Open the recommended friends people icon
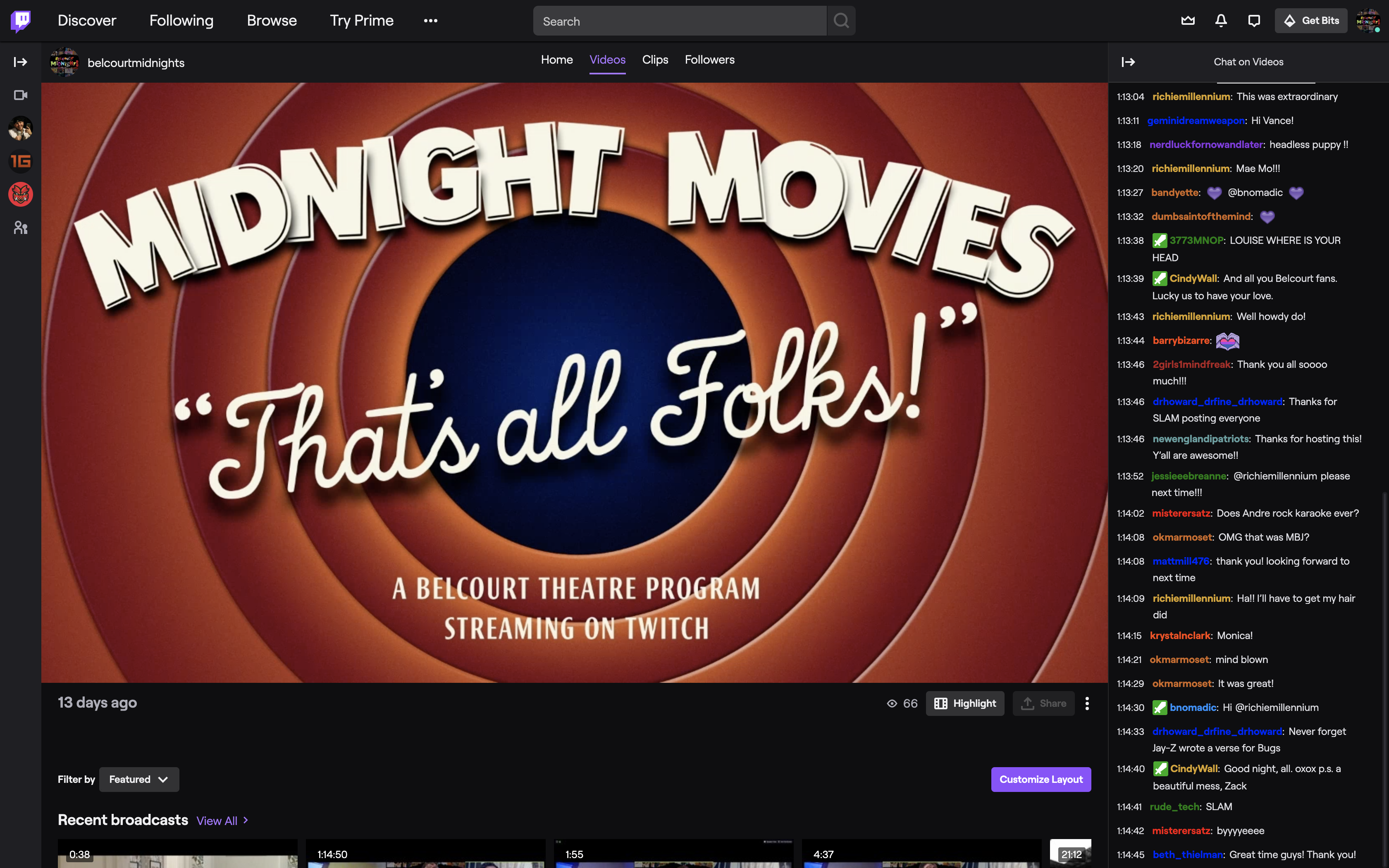 21,228
